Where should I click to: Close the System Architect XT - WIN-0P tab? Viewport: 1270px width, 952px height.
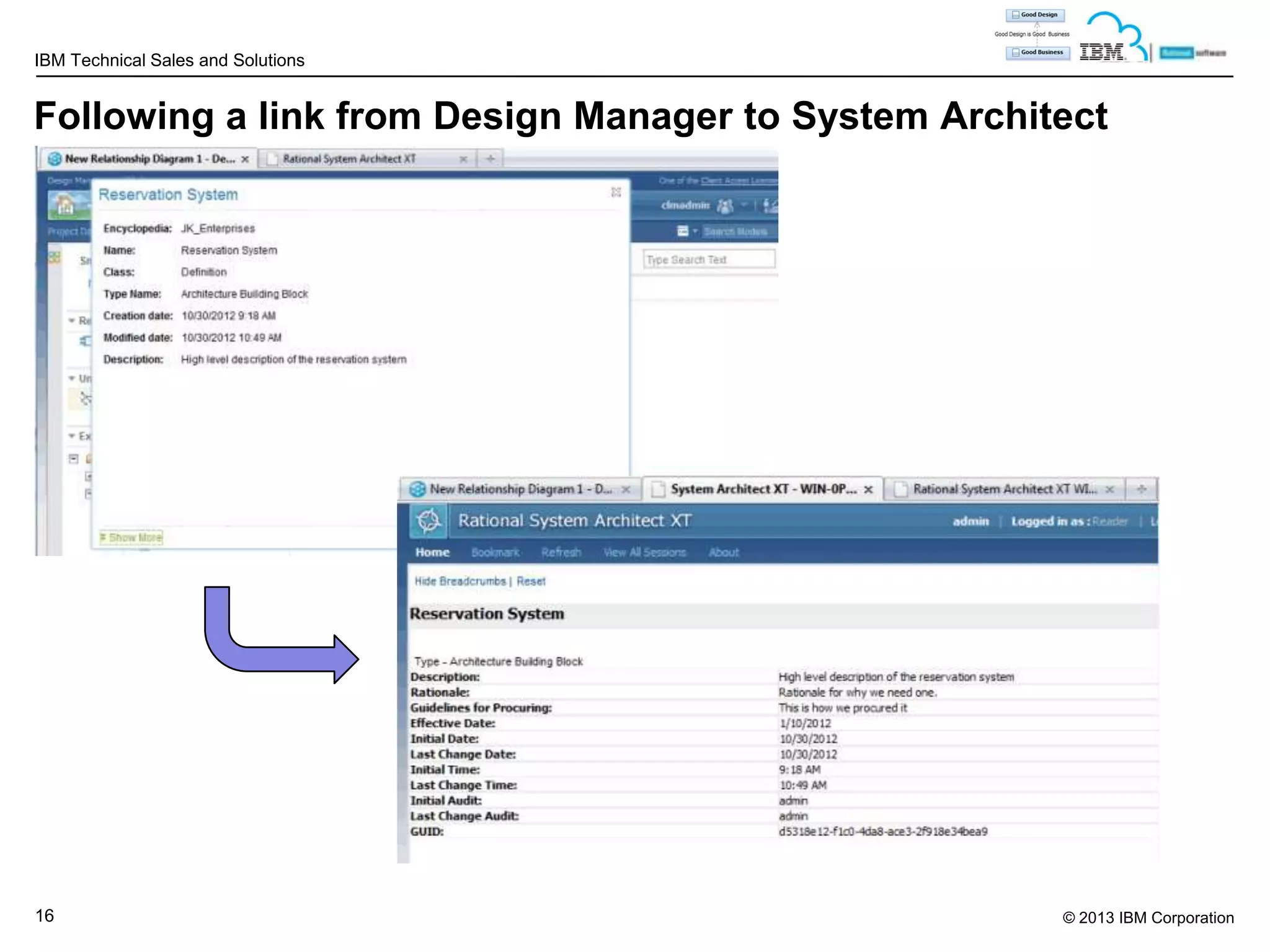click(869, 490)
